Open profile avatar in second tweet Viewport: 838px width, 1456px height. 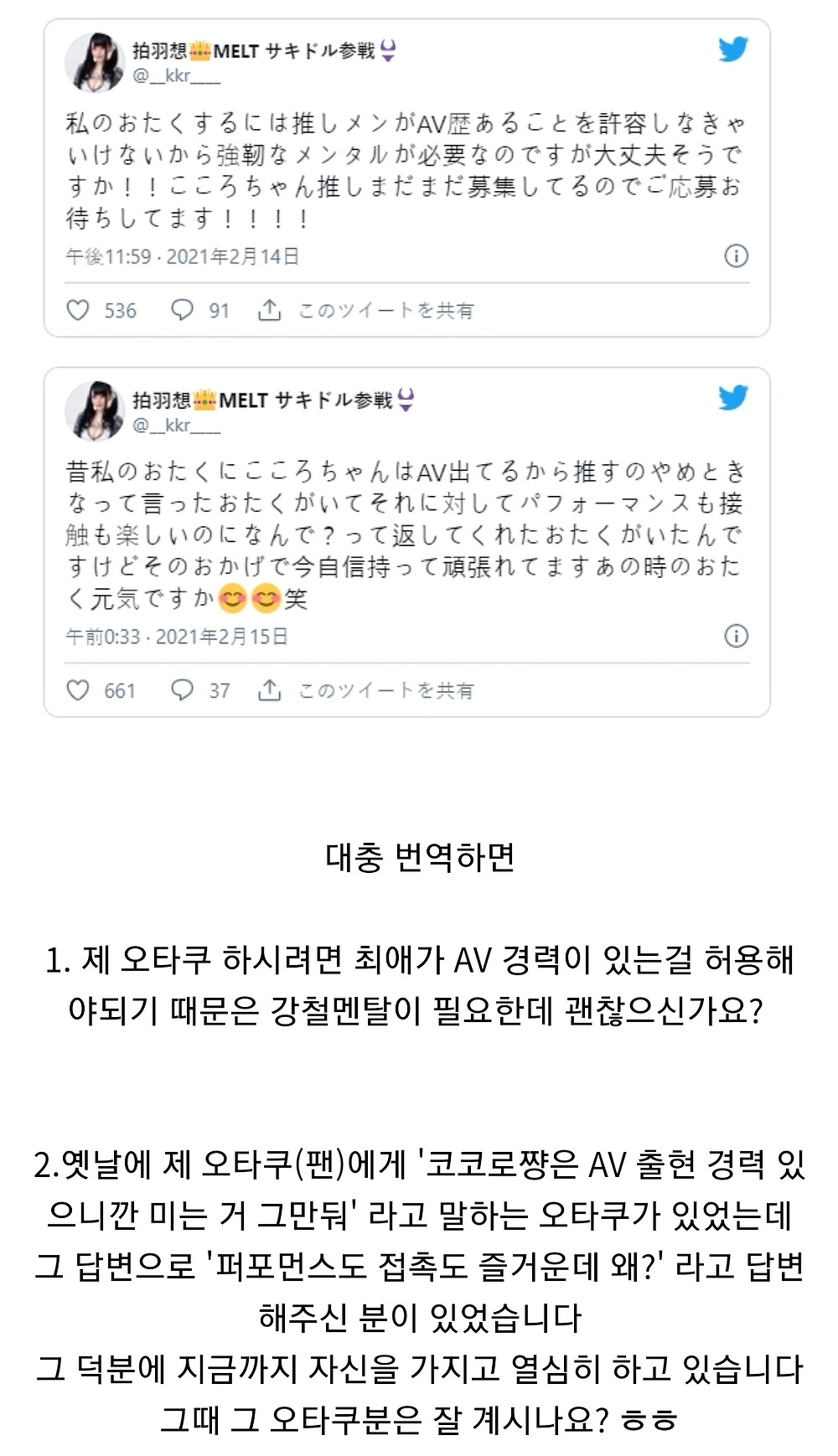tap(95, 410)
